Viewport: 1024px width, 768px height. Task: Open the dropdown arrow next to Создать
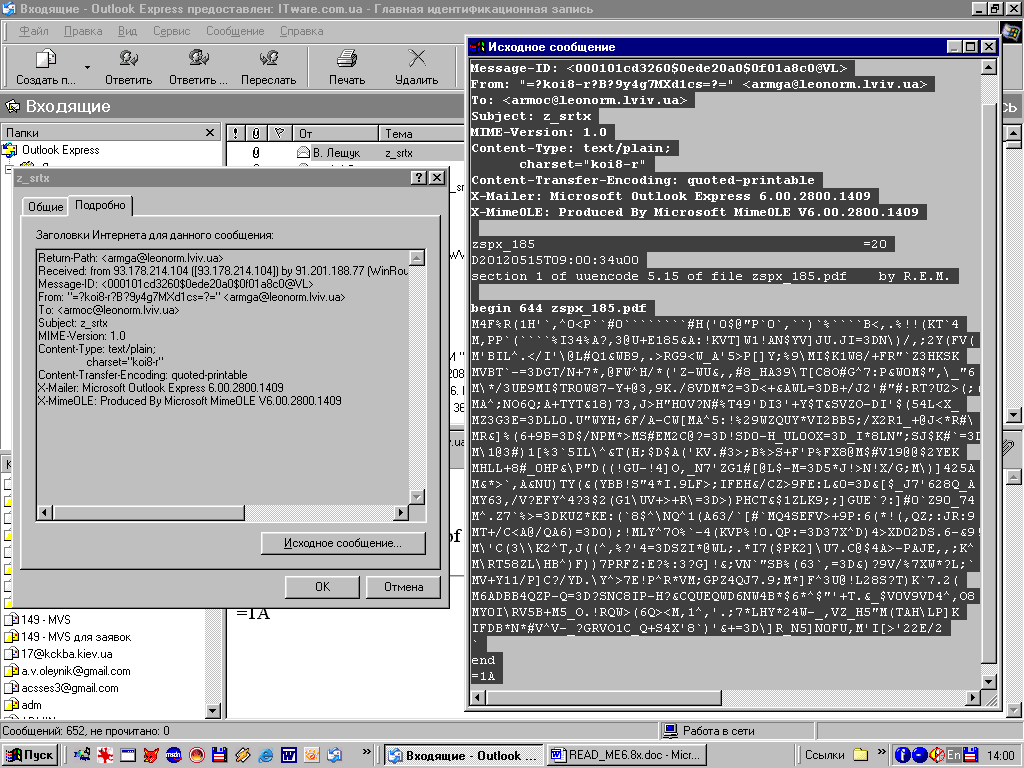tap(87, 67)
